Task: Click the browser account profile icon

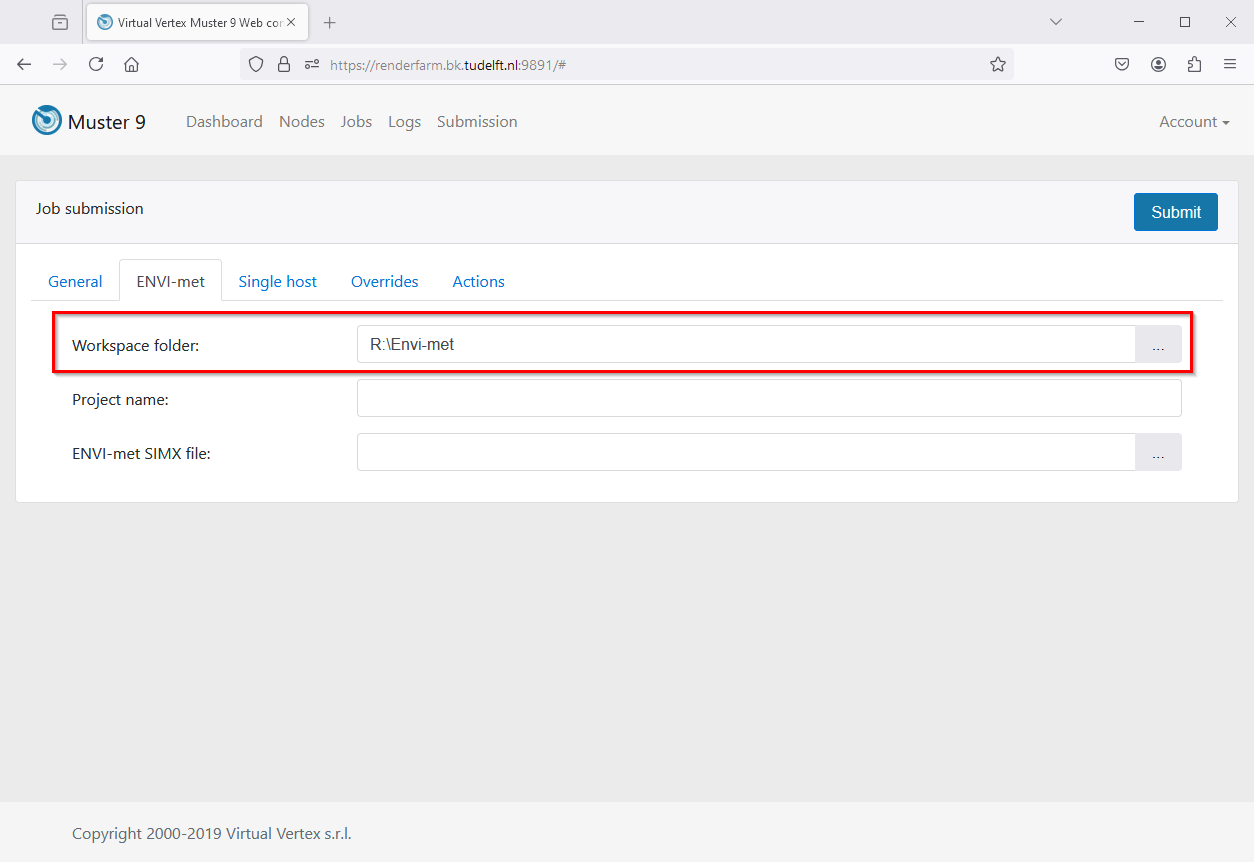Action: pyautogui.click(x=1158, y=63)
